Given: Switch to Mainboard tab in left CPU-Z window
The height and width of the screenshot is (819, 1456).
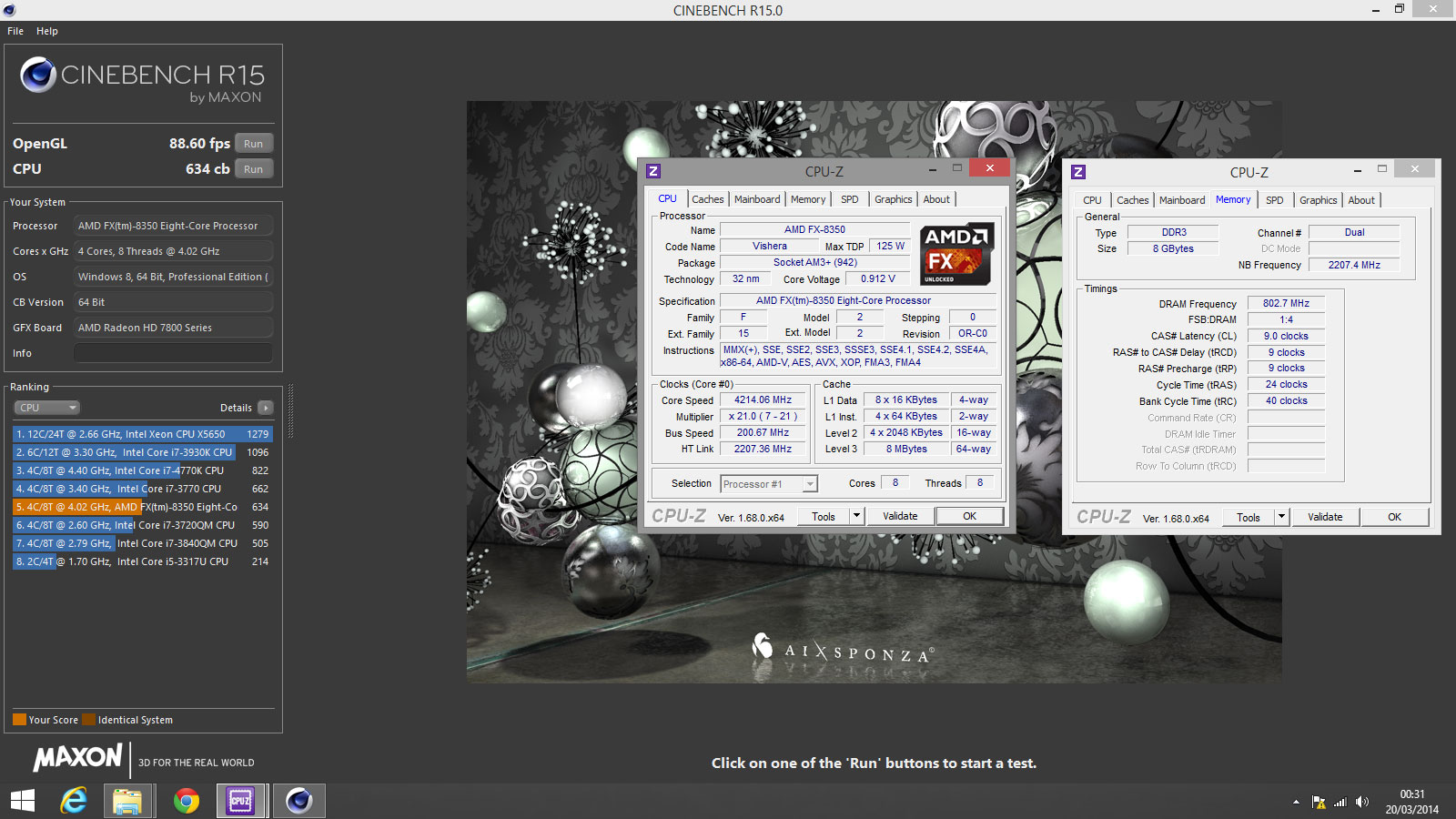Looking at the screenshot, I should click(757, 199).
